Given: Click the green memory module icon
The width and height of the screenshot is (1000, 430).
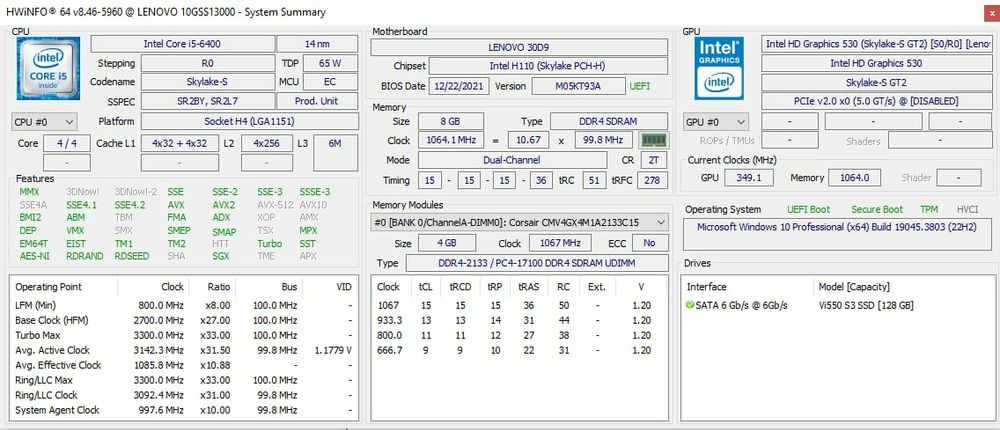Looking at the screenshot, I should coord(653,140).
